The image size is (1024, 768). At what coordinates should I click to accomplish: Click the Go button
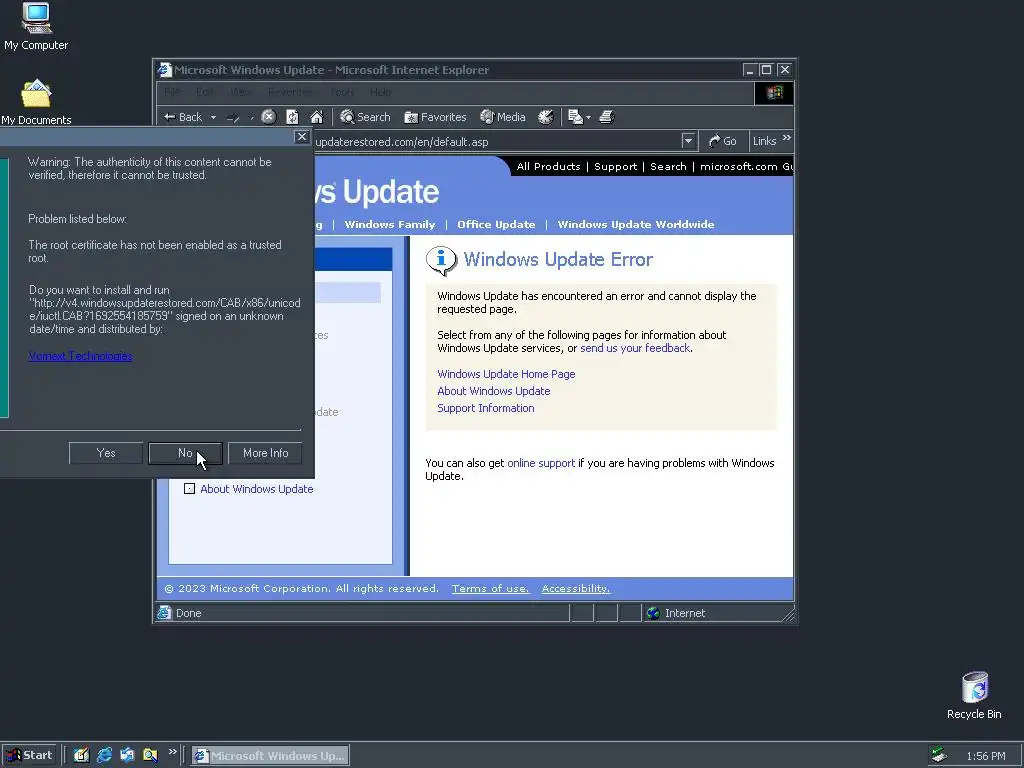tap(723, 141)
